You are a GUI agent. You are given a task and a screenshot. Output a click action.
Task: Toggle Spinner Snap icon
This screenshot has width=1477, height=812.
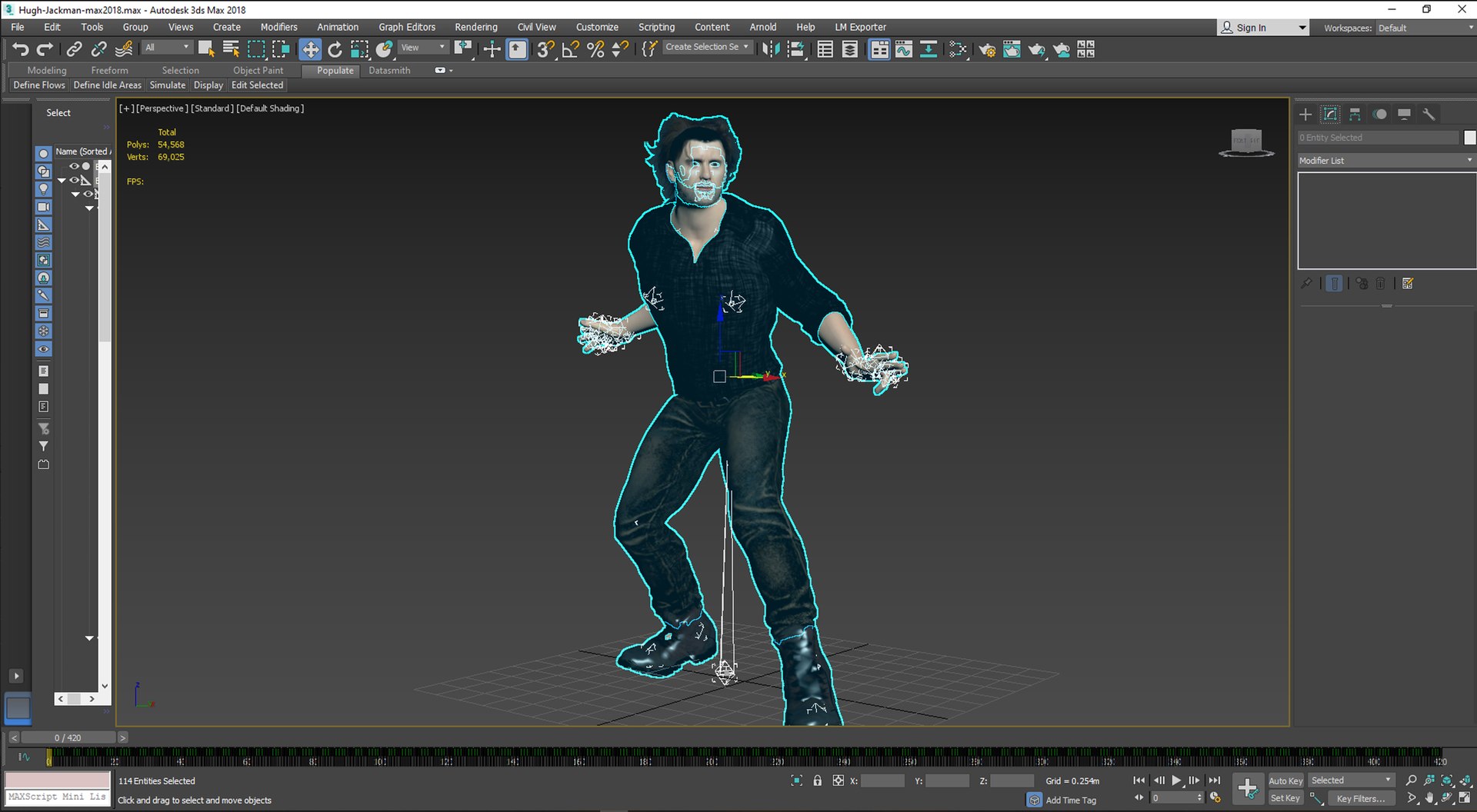(x=620, y=49)
